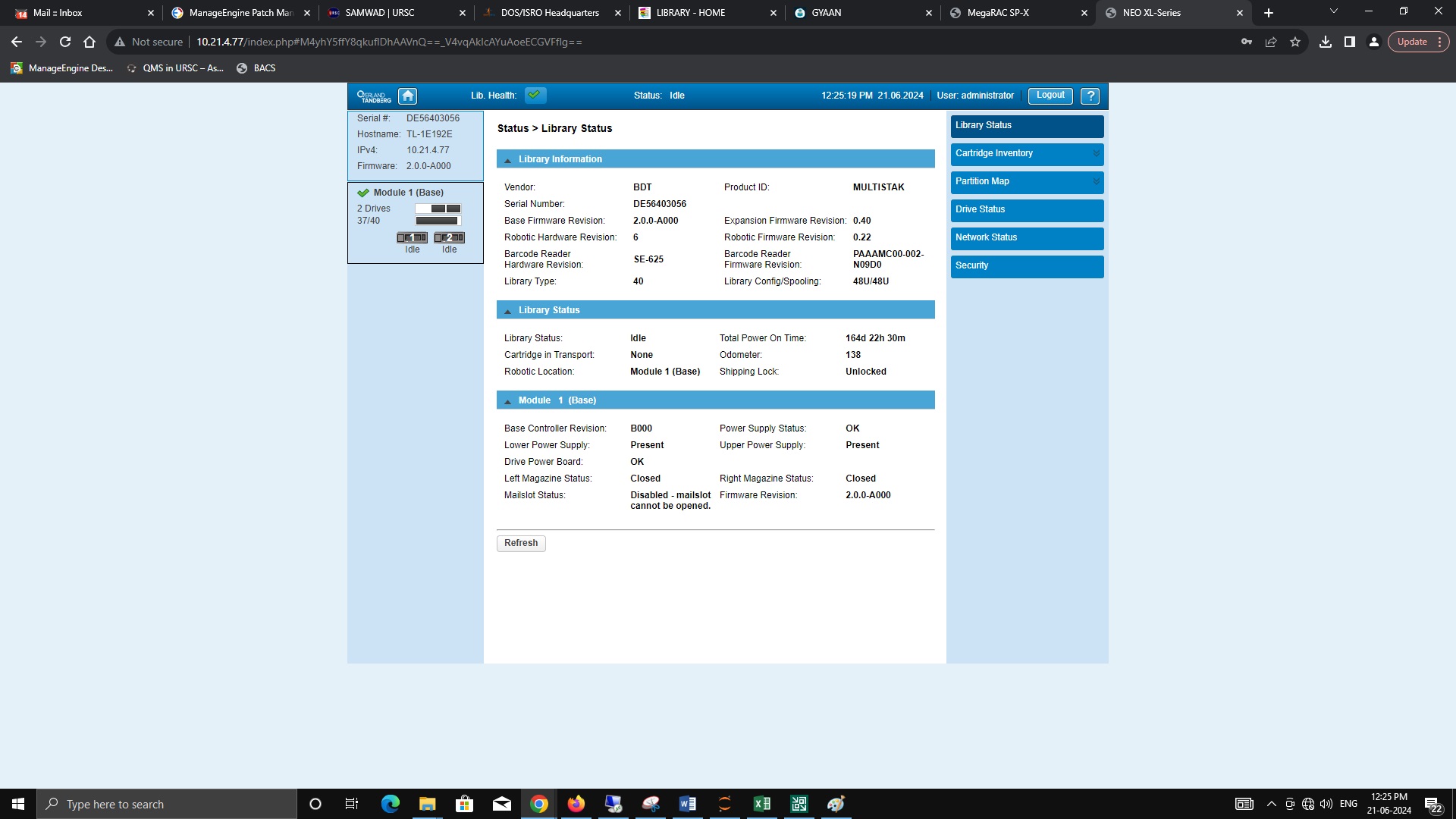
Task: Open the Chrome downloads icon
Action: 1325,42
